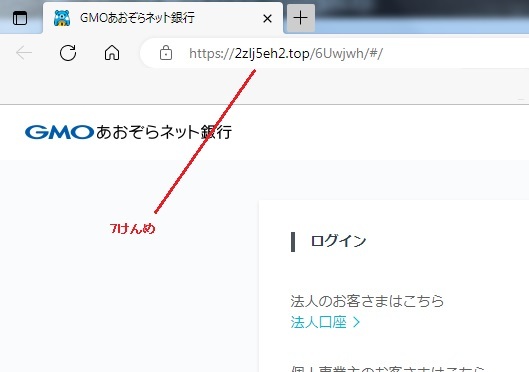Click the chevron beside 法人口座

356,323
